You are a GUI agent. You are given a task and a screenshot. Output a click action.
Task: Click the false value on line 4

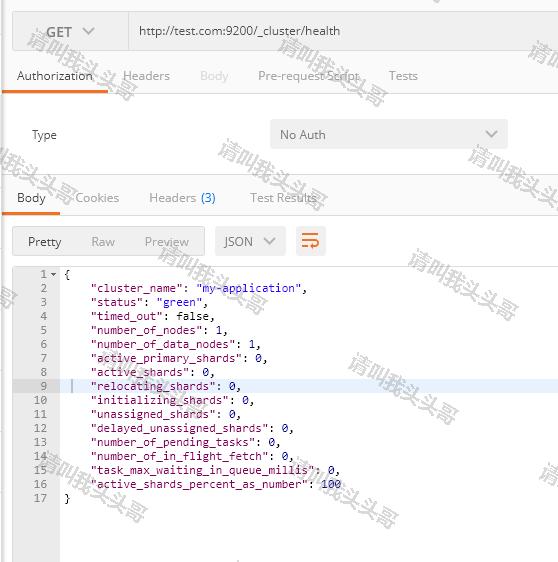click(x=192, y=316)
